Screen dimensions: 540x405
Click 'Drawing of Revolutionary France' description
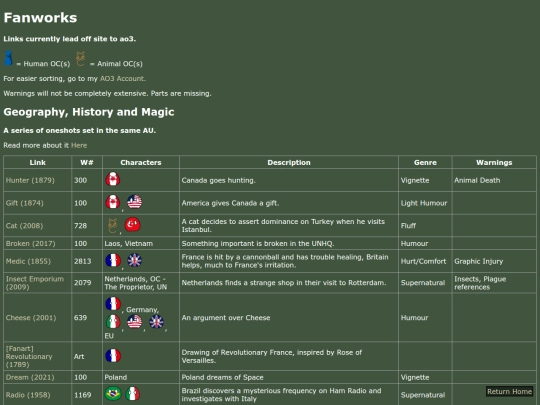272,356
